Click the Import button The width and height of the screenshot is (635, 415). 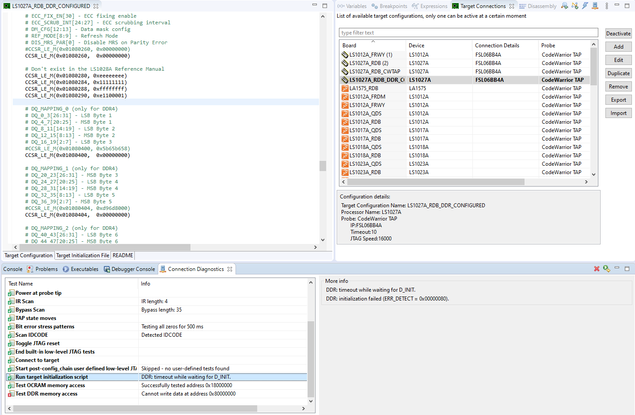(x=618, y=113)
